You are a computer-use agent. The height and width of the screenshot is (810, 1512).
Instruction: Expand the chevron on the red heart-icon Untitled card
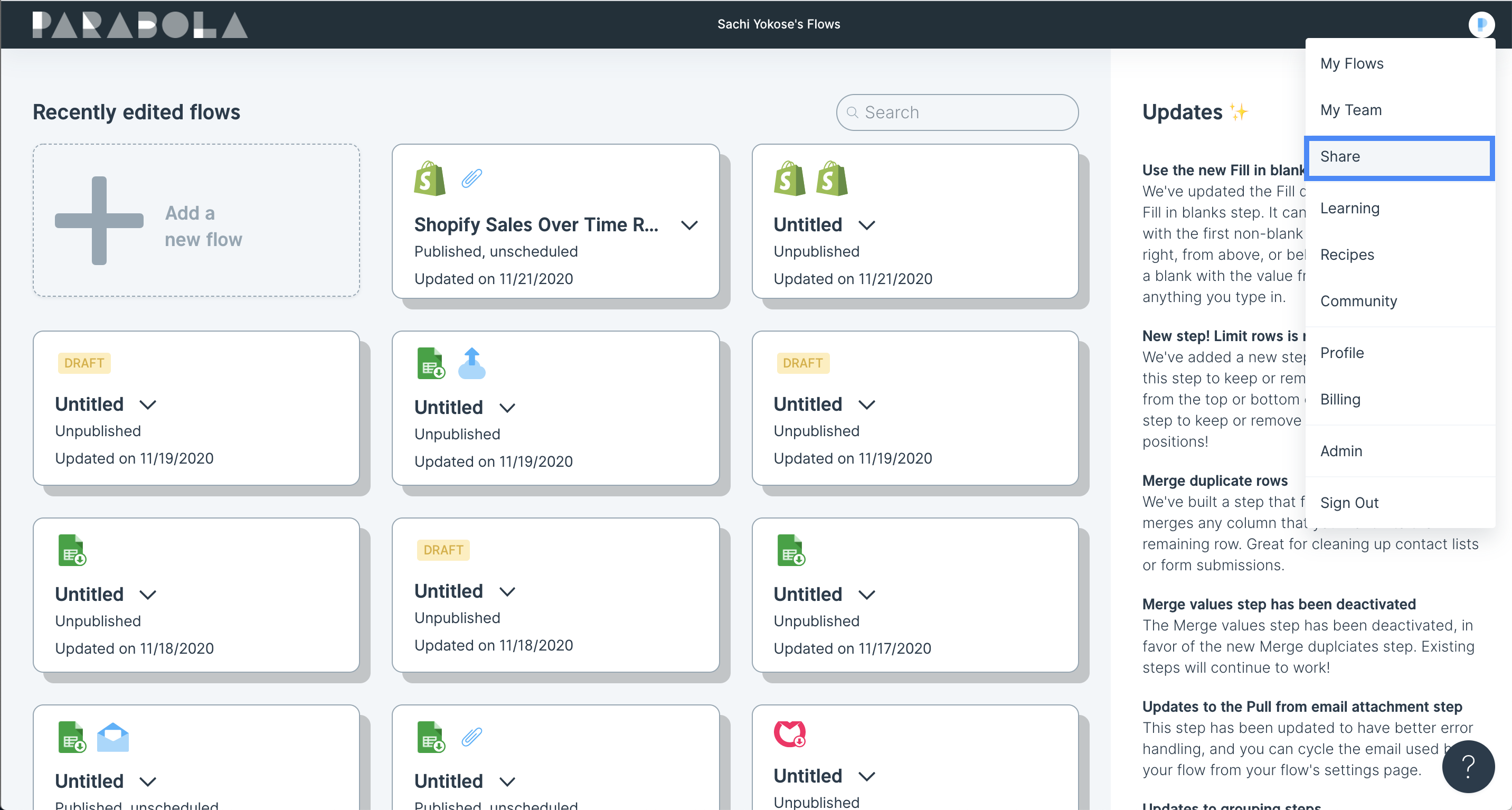(x=867, y=776)
